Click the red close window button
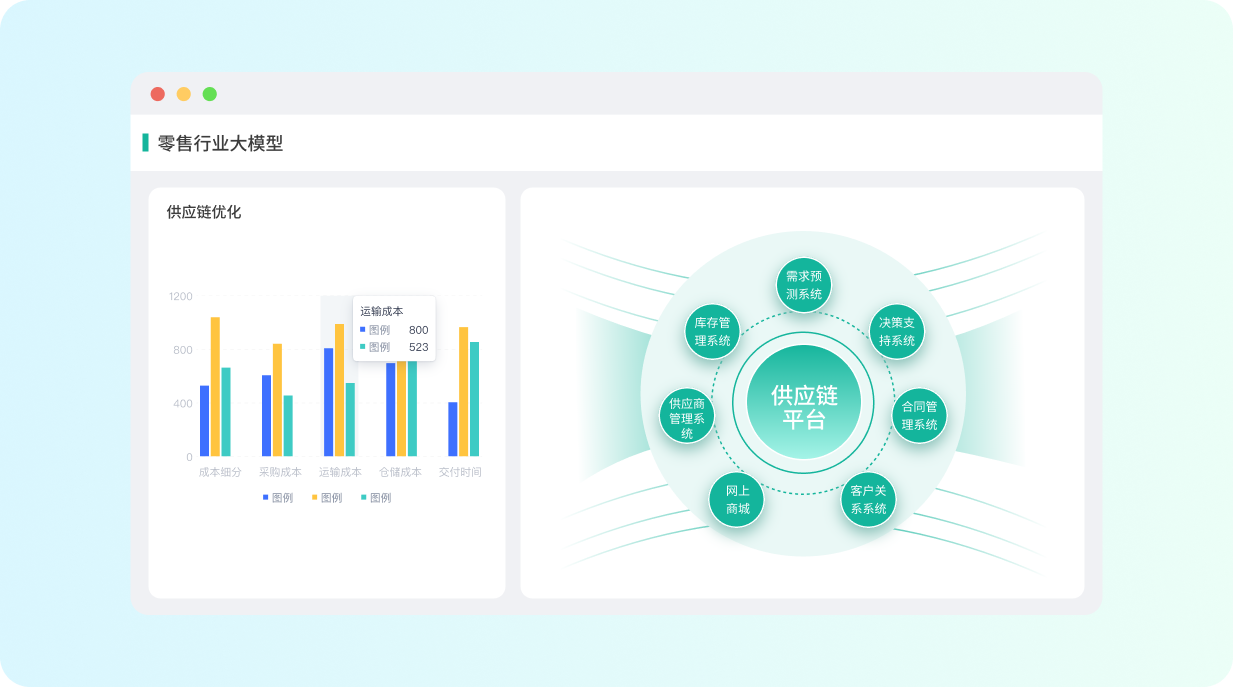 [x=158, y=94]
